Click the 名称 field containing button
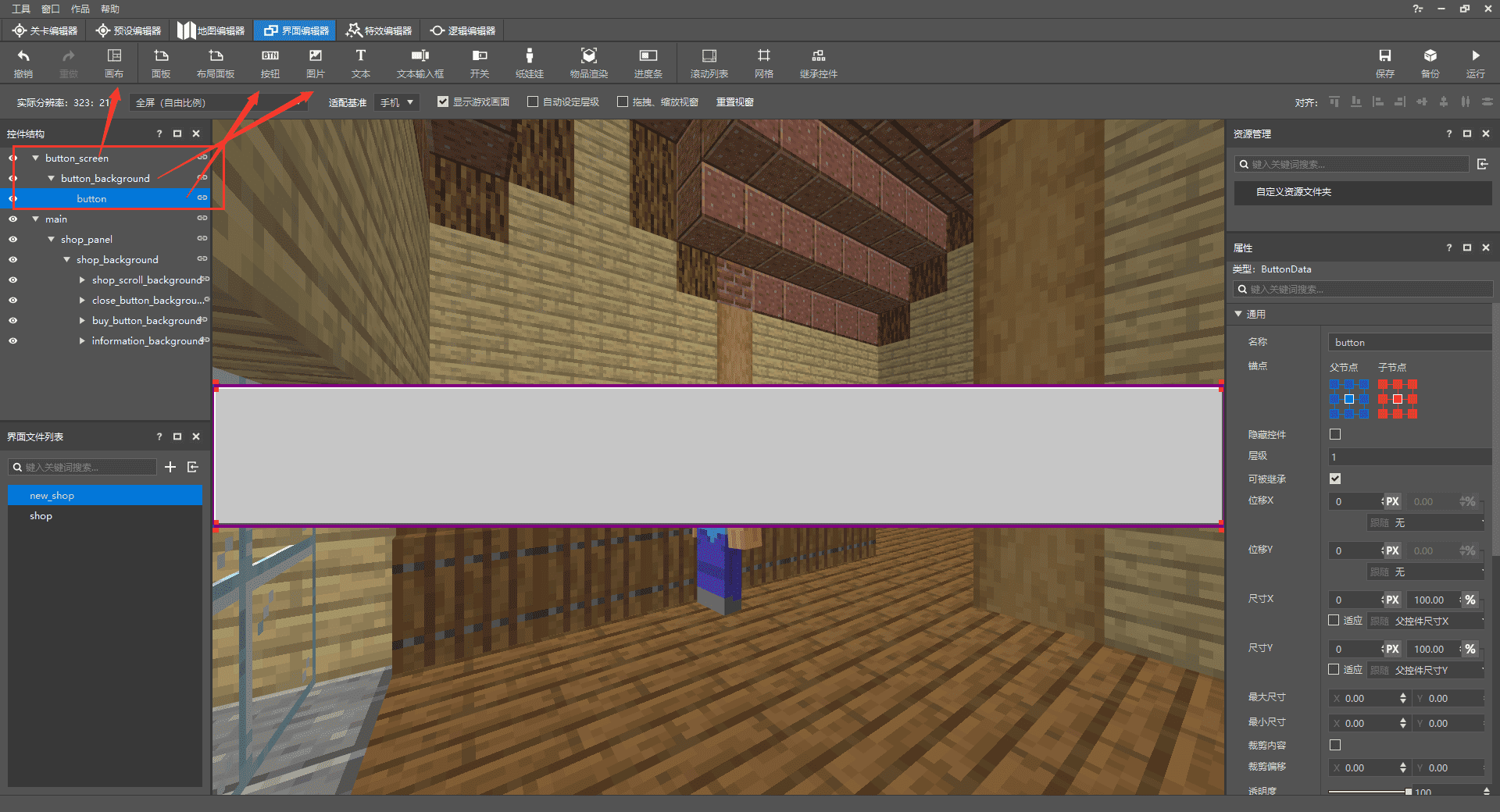Screen dimensions: 1500x812 coord(1410,342)
